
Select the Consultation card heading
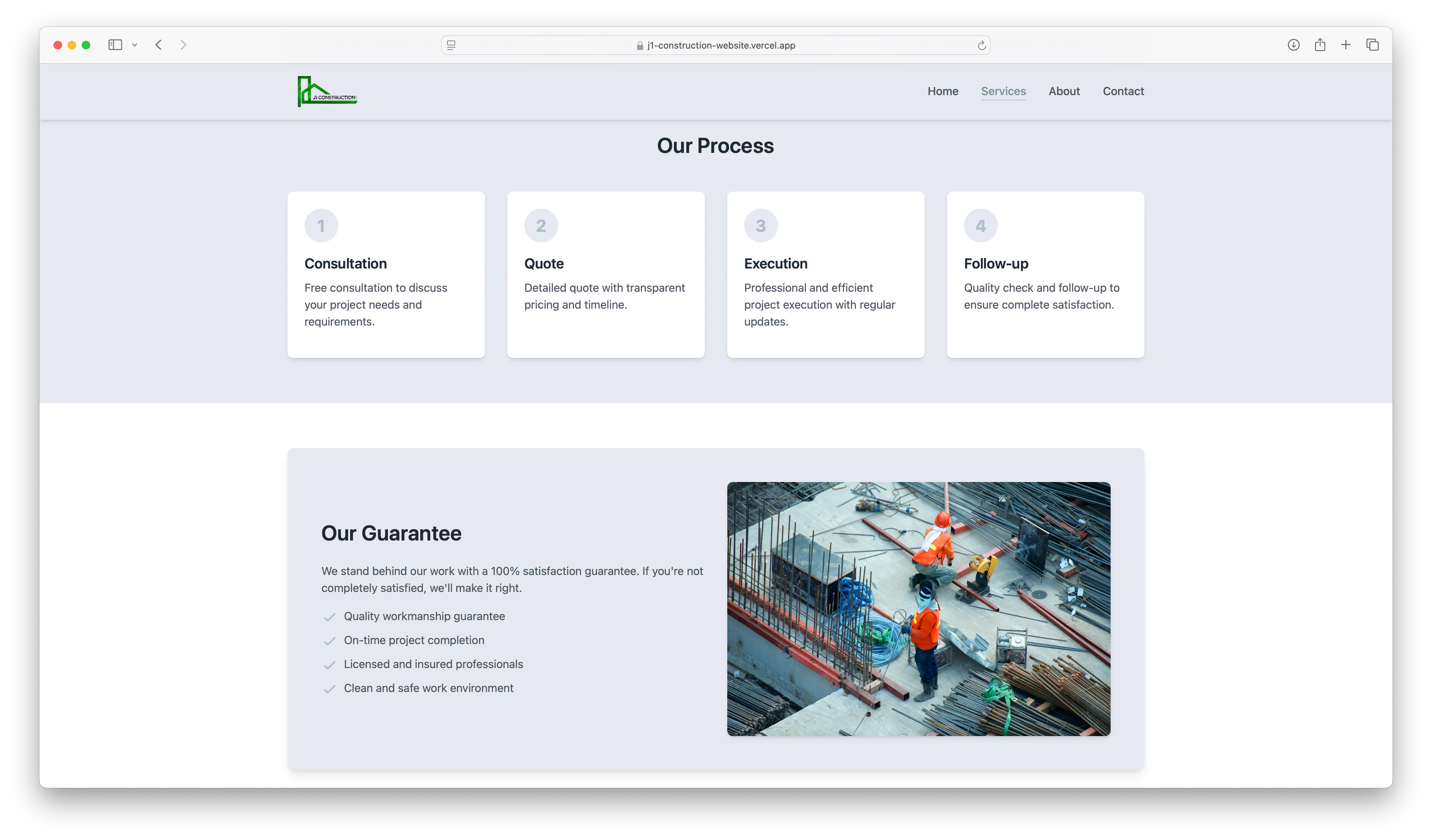point(346,264)
